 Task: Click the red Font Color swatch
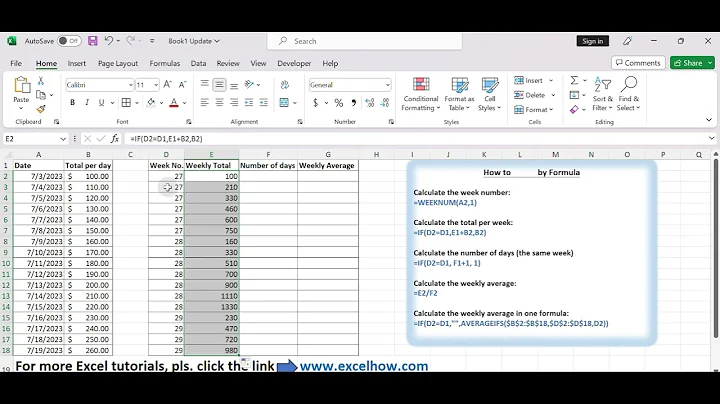[x=174, y=103]
